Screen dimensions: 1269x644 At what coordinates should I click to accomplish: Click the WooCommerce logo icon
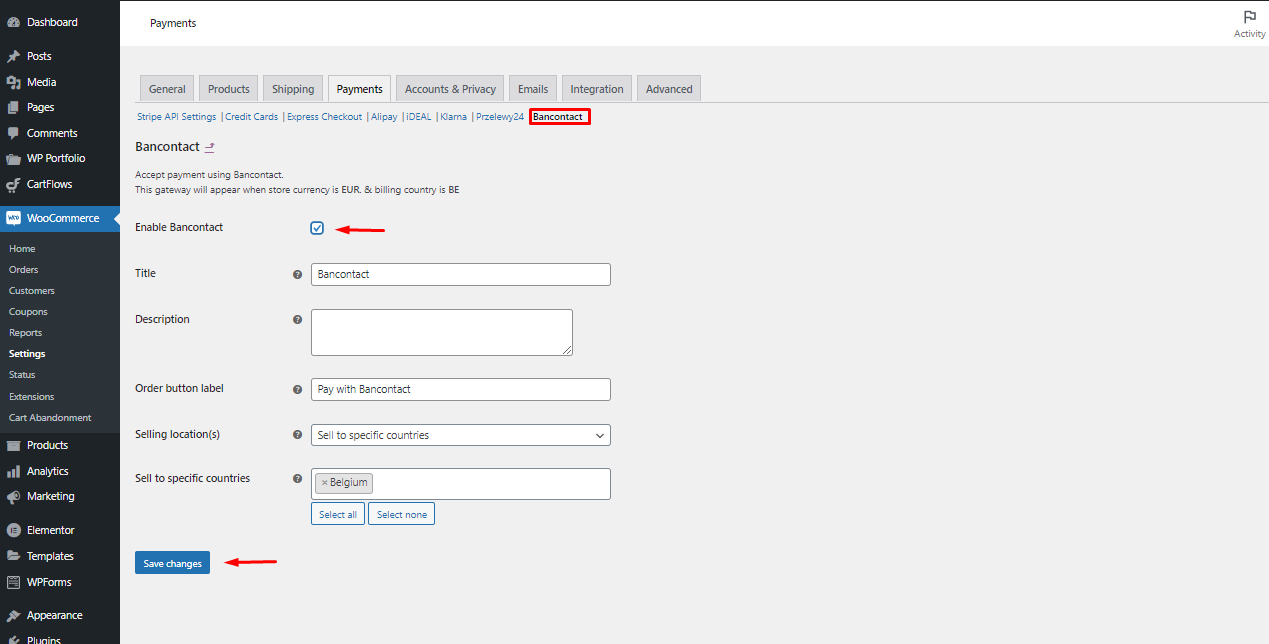[14, 218]
